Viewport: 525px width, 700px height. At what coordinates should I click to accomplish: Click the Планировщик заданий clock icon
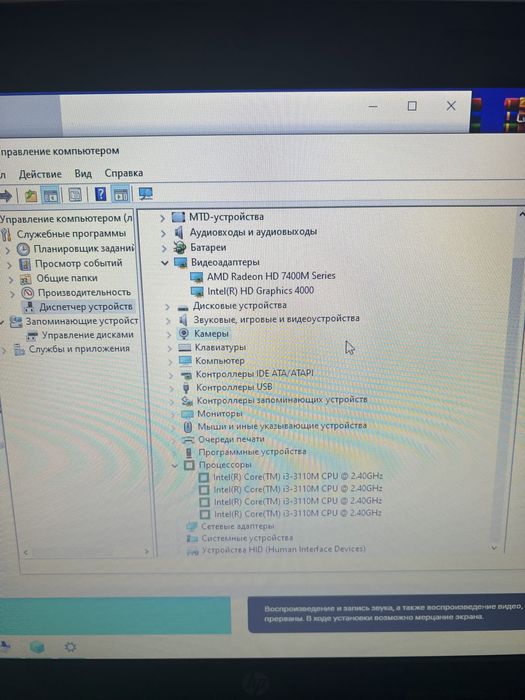[23, 249]
